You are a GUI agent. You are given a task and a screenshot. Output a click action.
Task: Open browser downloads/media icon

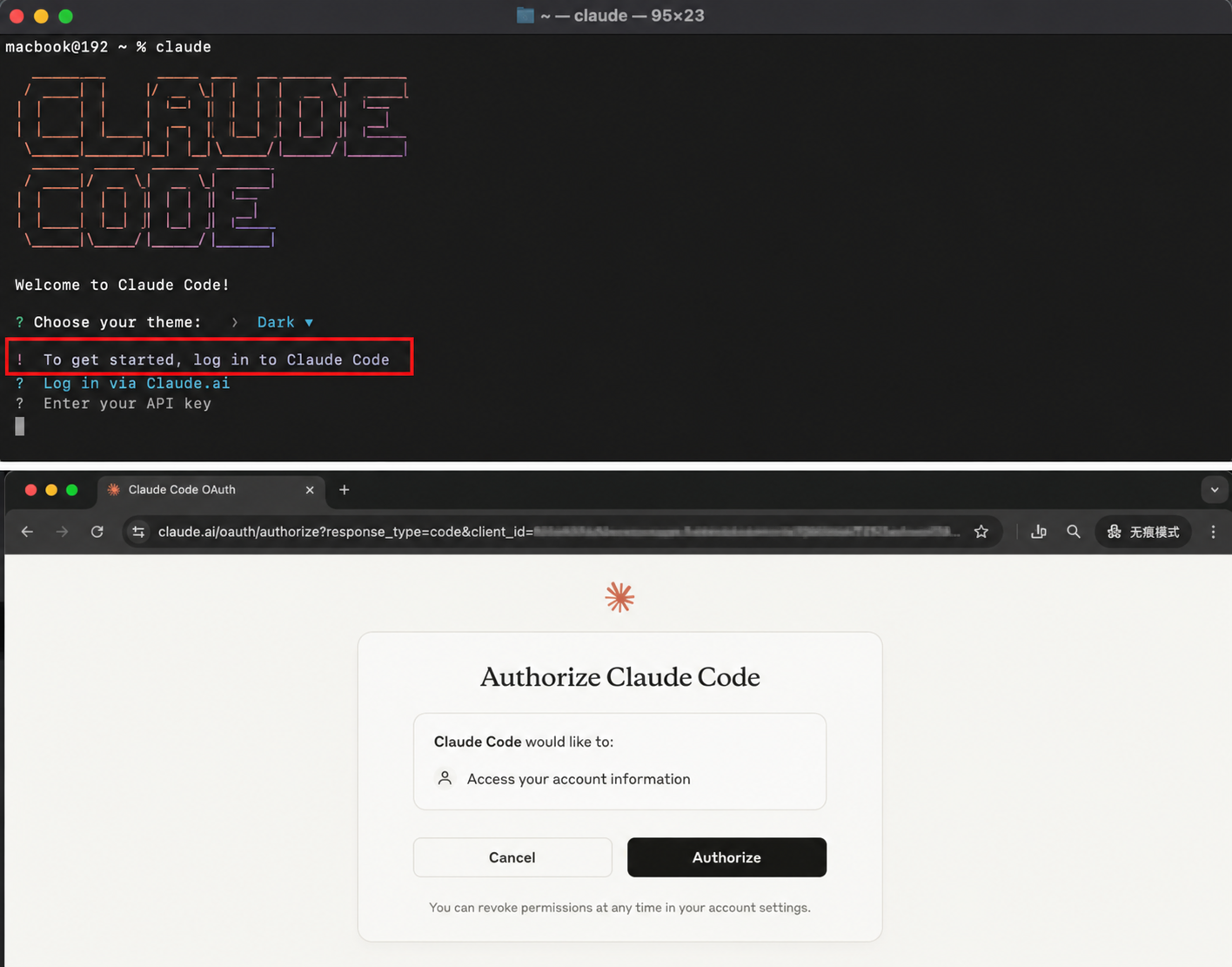pyautogui.click(x=1039, y=532)
